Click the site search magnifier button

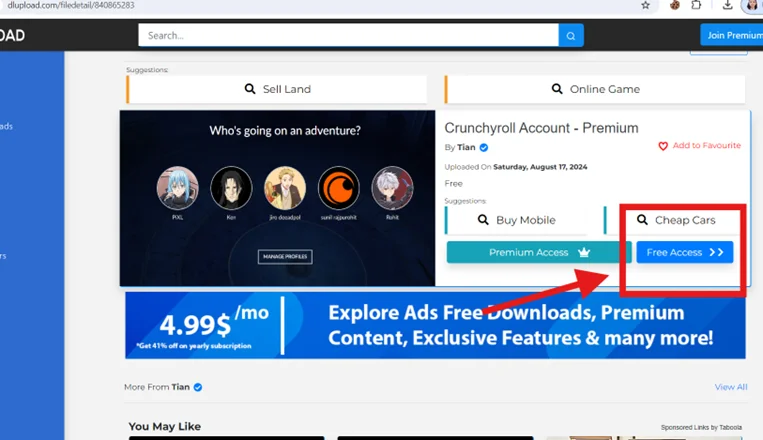coord(571,36)
